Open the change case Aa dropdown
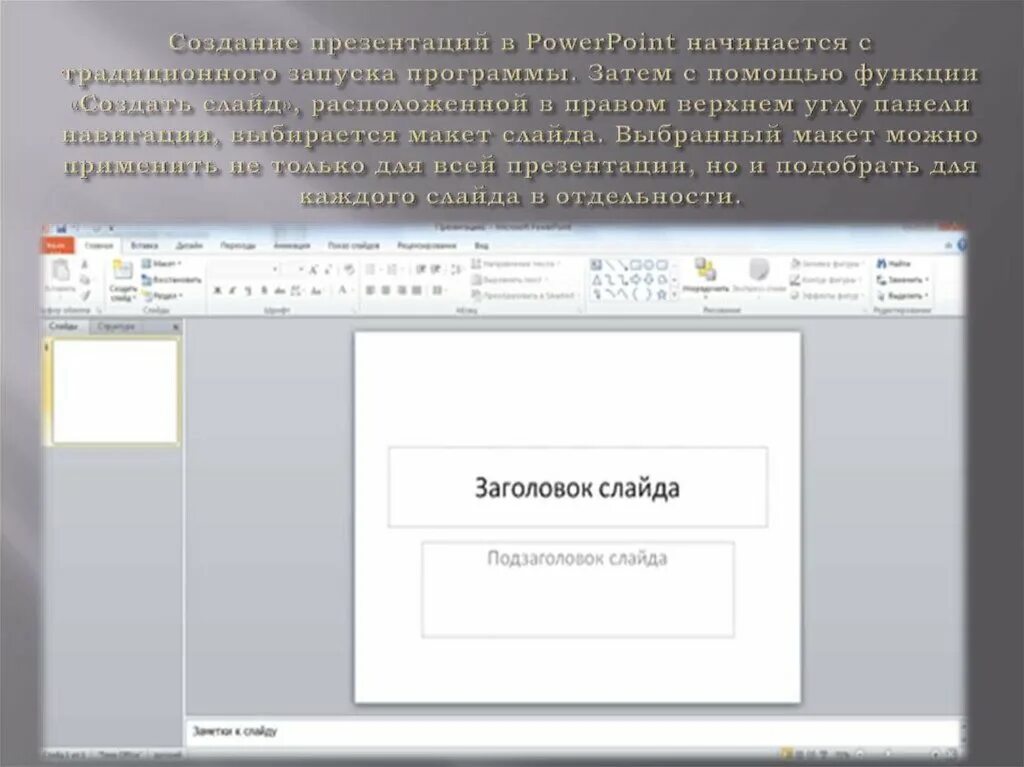1024x767 pixels. [x=317, y=291]
